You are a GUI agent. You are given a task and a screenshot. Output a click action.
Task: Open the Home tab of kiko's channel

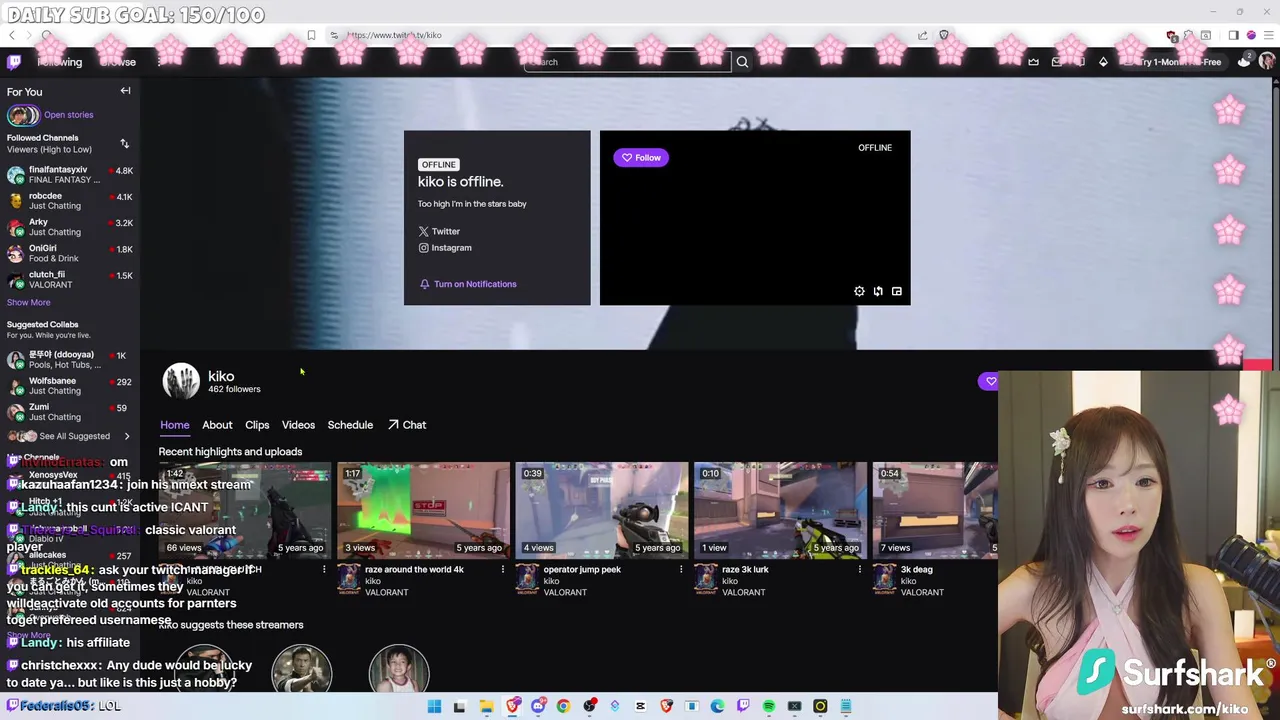174,425
